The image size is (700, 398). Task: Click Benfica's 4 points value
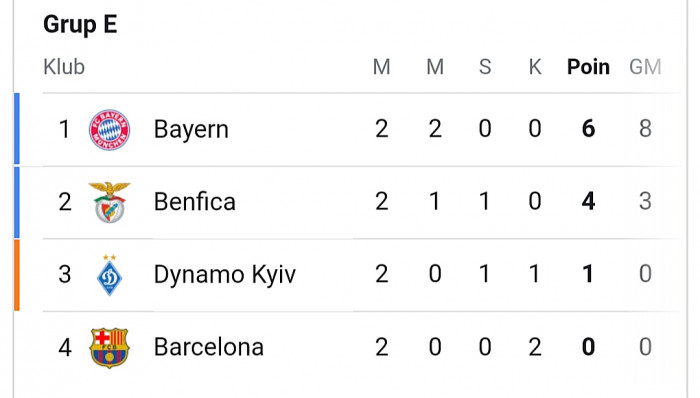pyautogui.click(x=588, y=201)
